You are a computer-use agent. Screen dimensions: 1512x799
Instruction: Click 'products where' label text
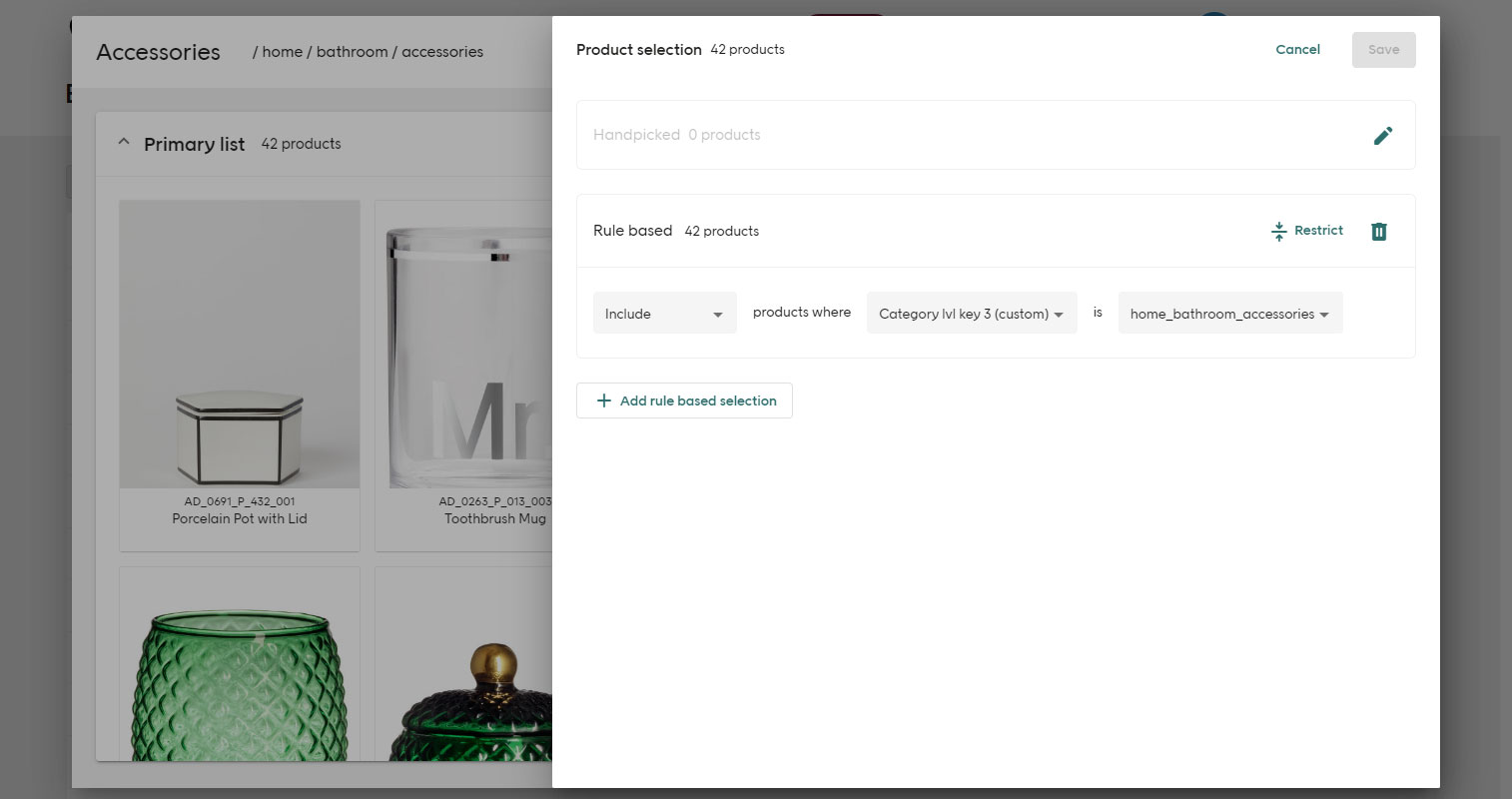pos(802,313)
